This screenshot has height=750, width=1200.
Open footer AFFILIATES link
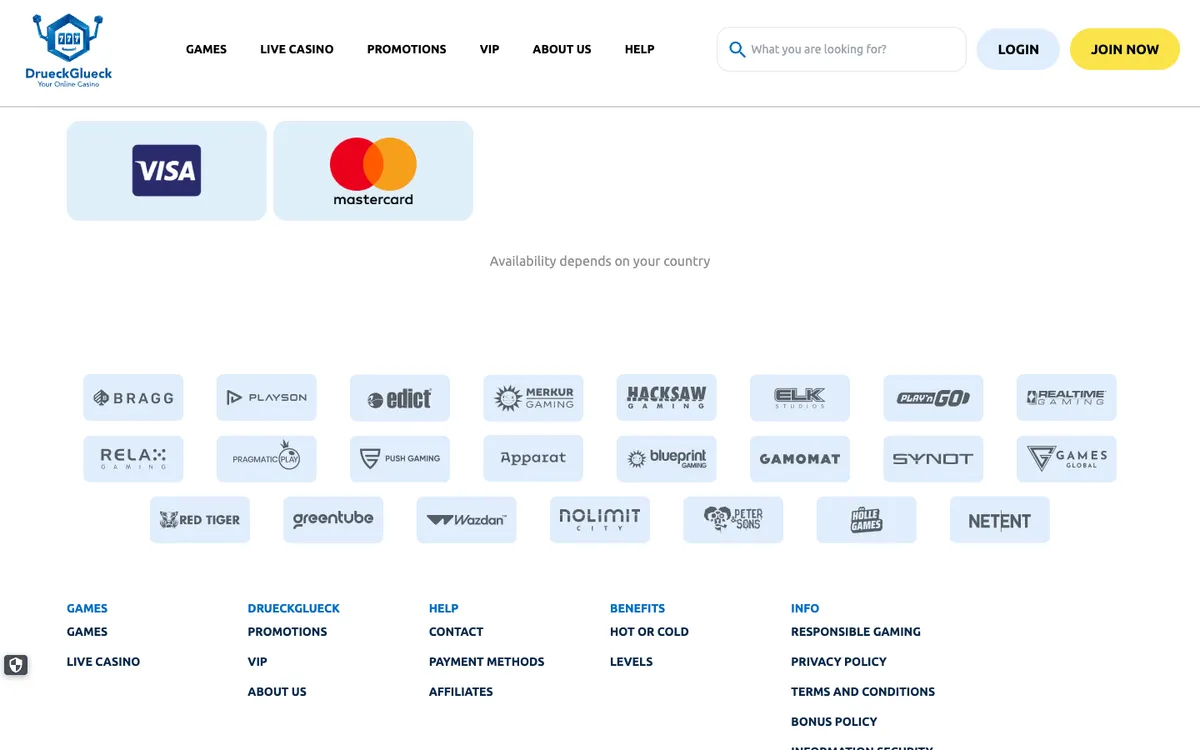pyautogui.click(x=461, y=692)
